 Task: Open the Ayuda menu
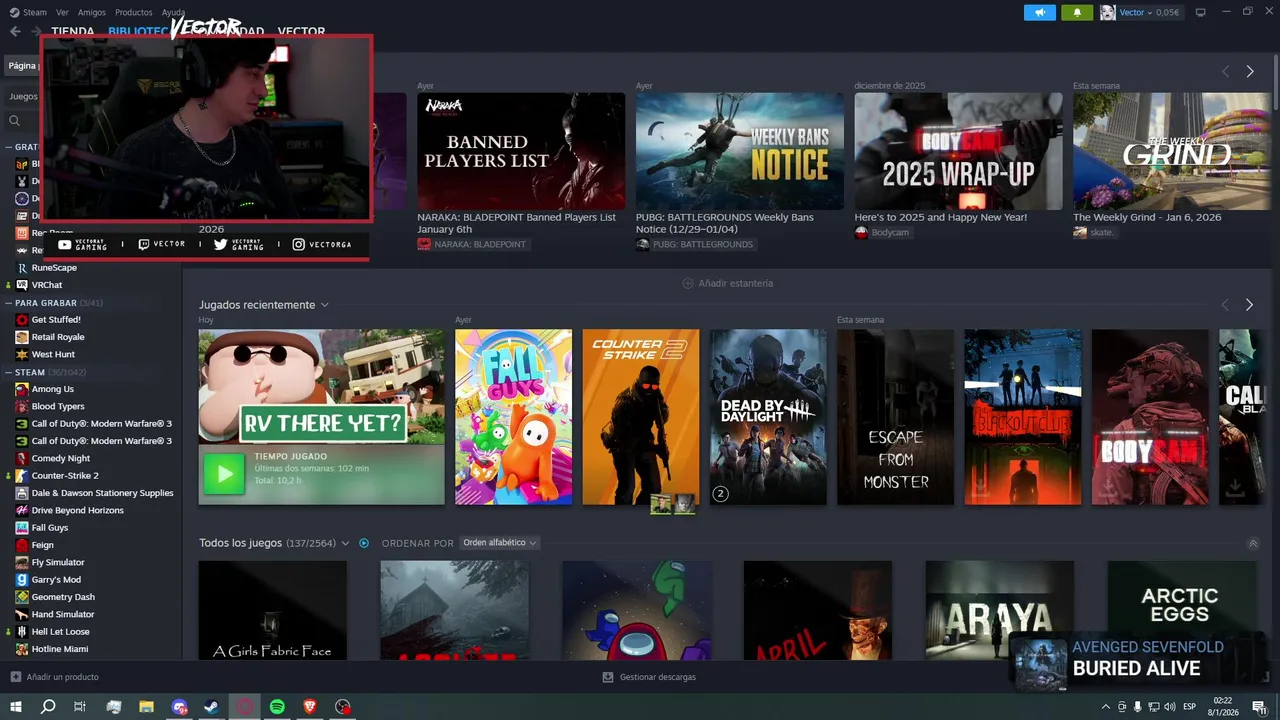(173, 12)
